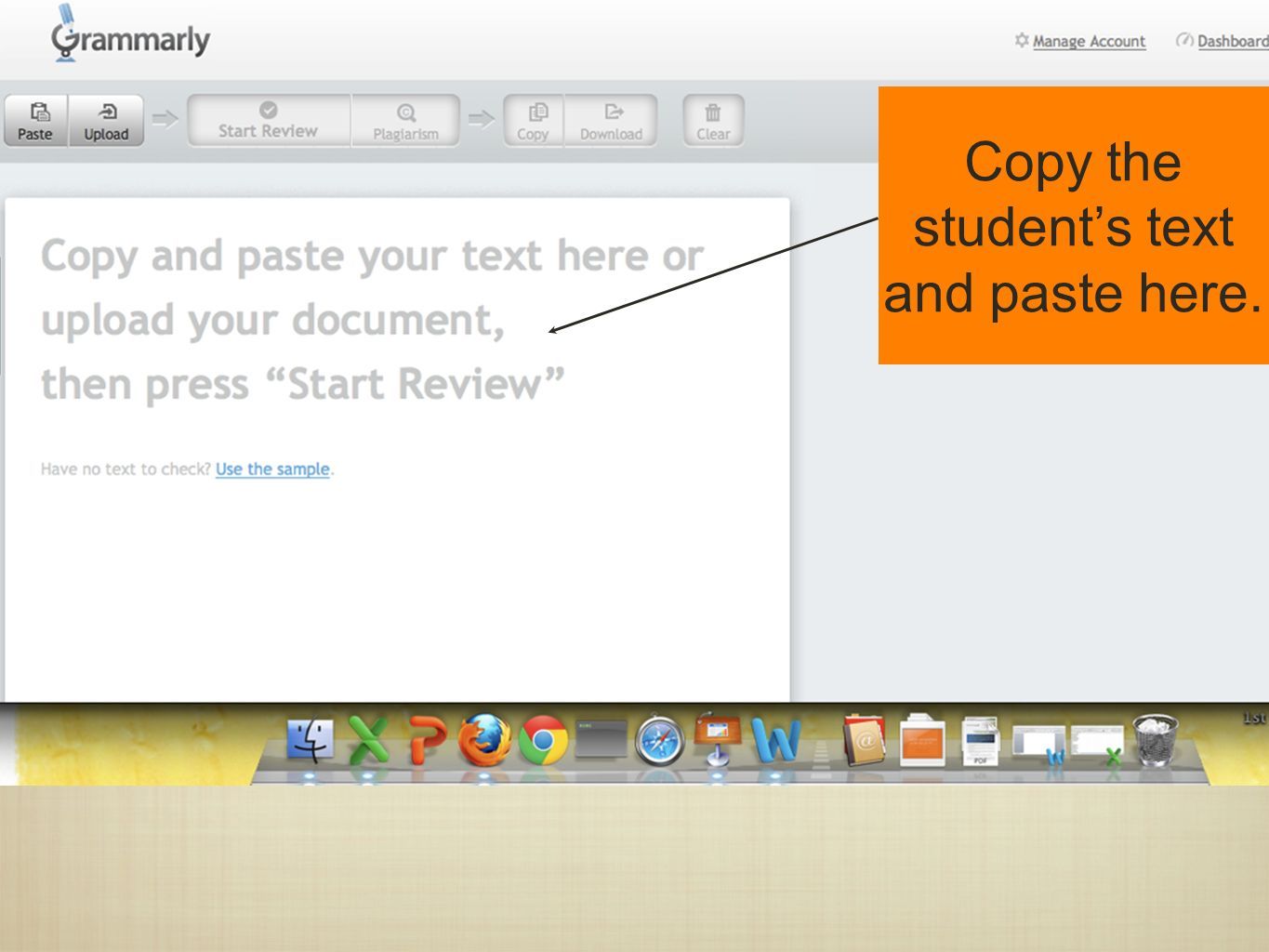This screenshot has width=1269, height=952.
Task: Click the gauge icon beside Dashboard
Action: pyautogui.click(x=1184, y=41)
